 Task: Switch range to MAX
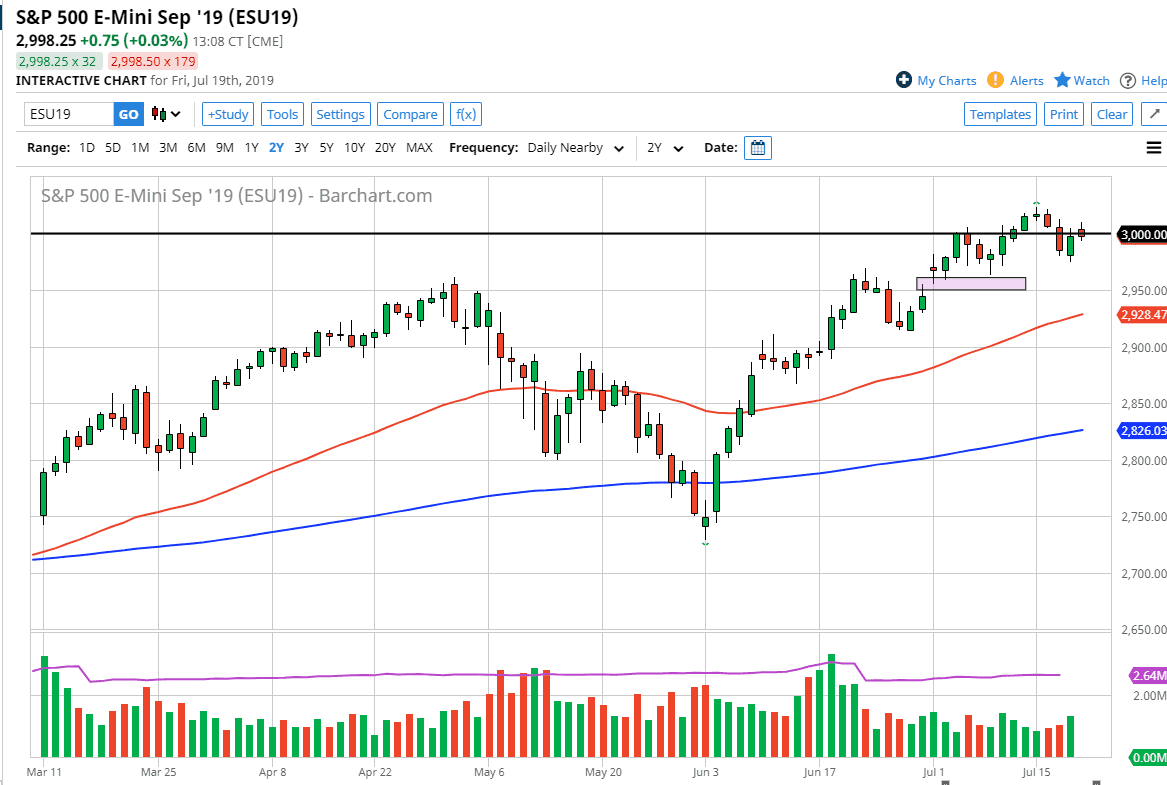419,147
